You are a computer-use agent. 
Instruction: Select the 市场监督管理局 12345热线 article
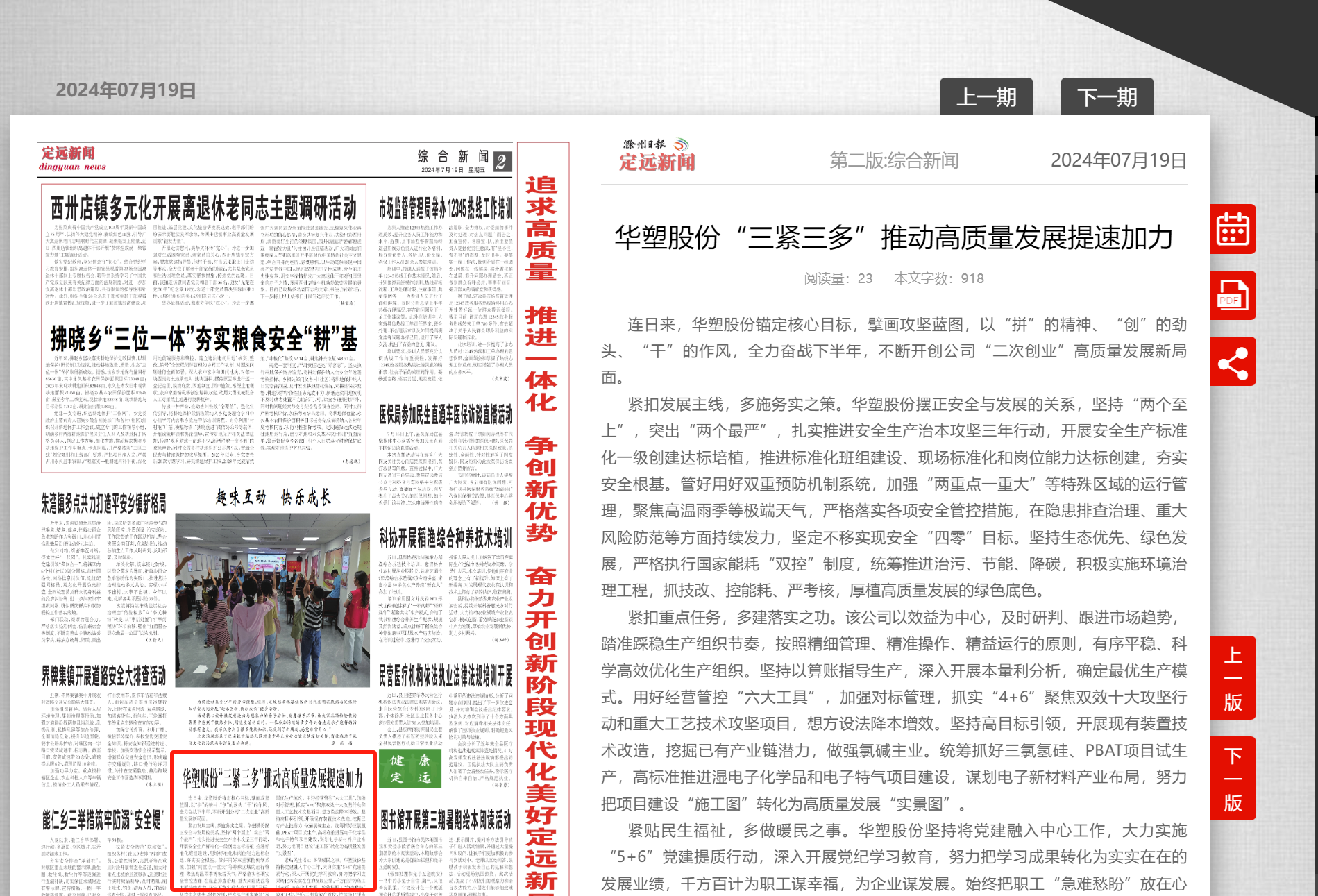tap(445, 208)
